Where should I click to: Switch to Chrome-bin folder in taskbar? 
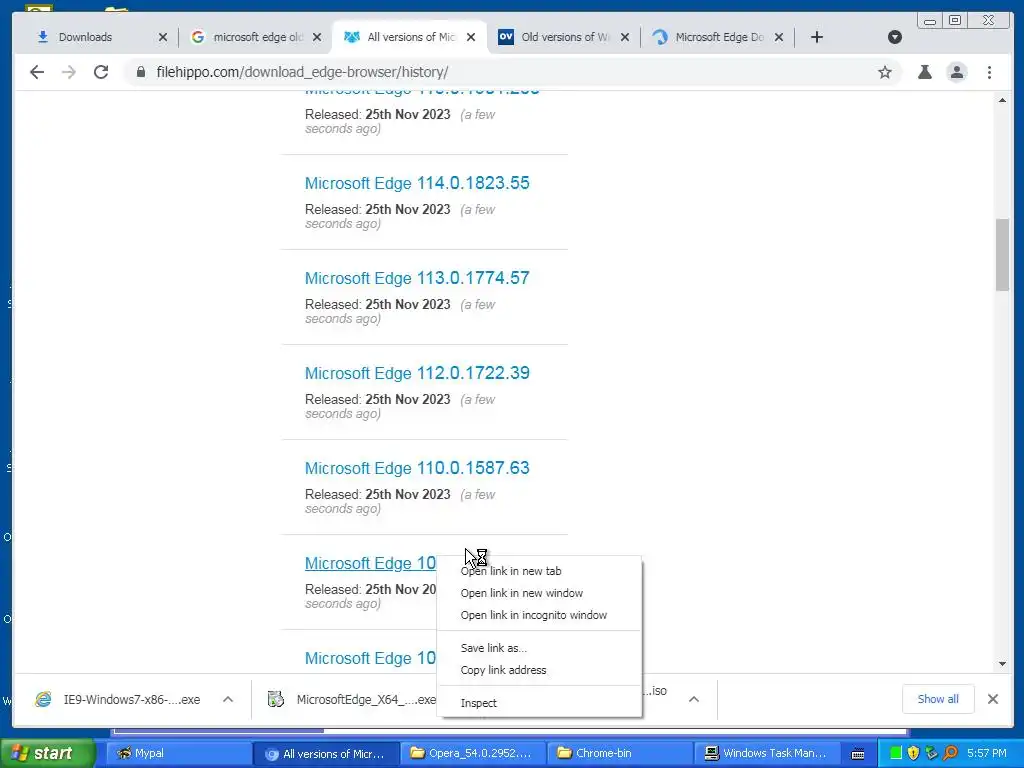pos(619,753)
